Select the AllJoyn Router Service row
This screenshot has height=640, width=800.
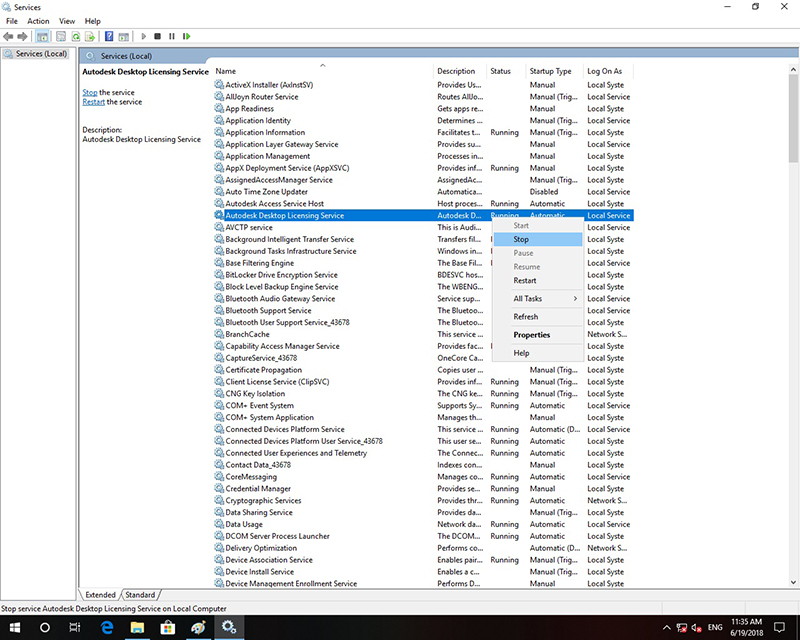click(423, 97)
